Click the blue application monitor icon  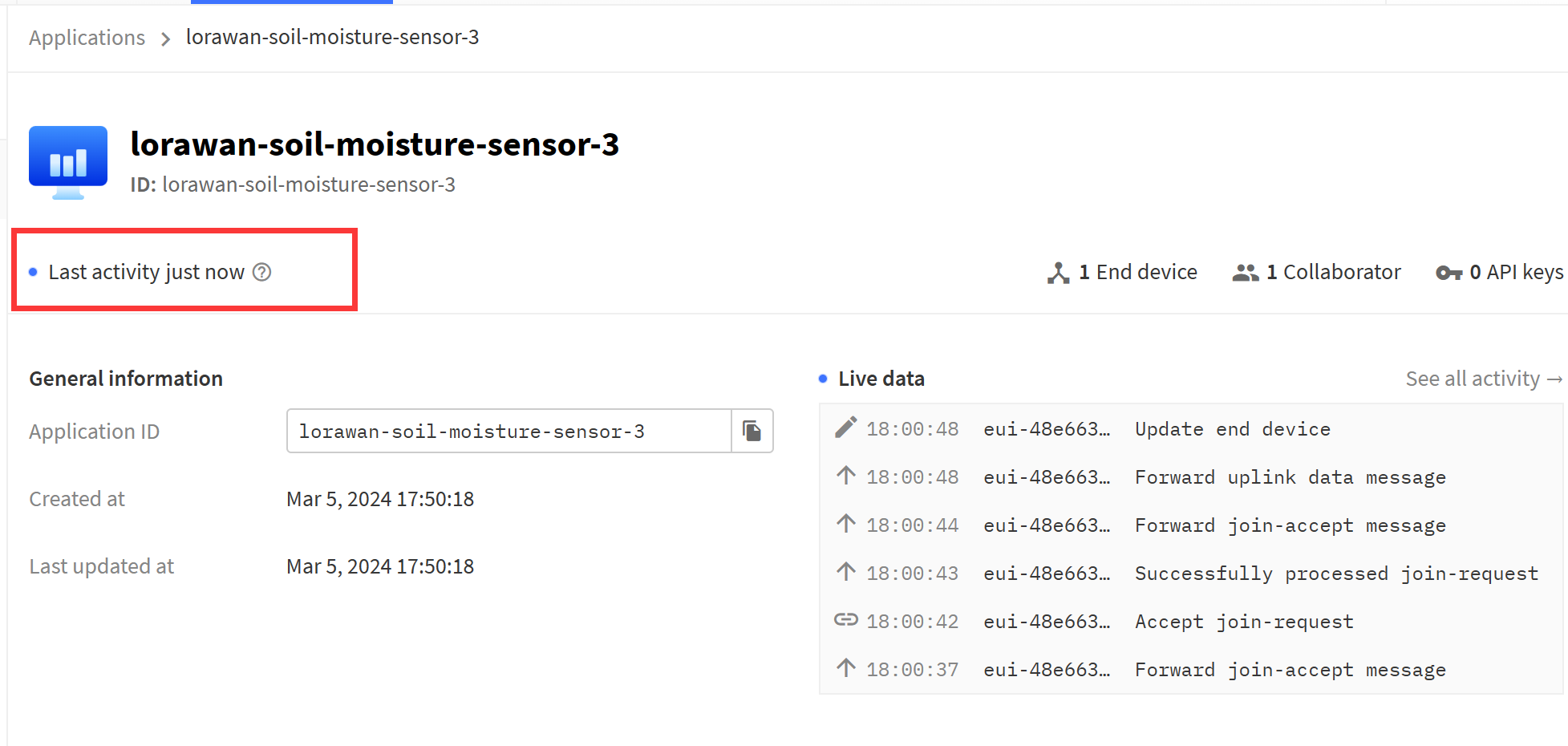pos(68,163)
